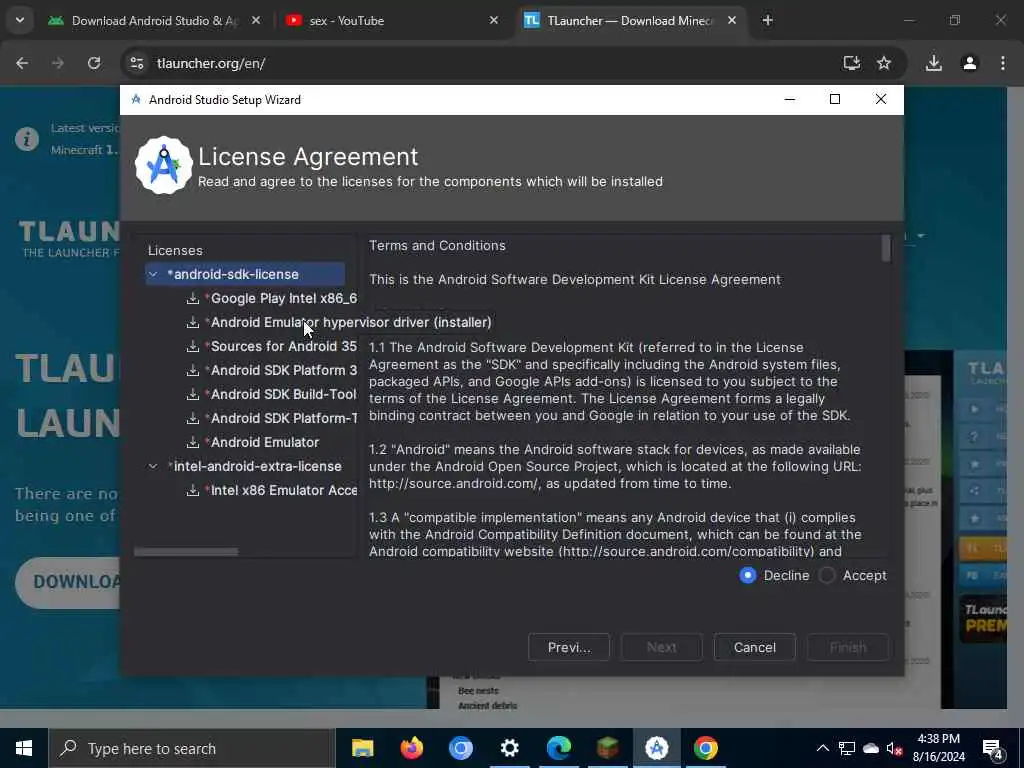Screen dimensions: 1024x768
Task: Click the muted volume icon in system tray
Action: click(895, 748)
